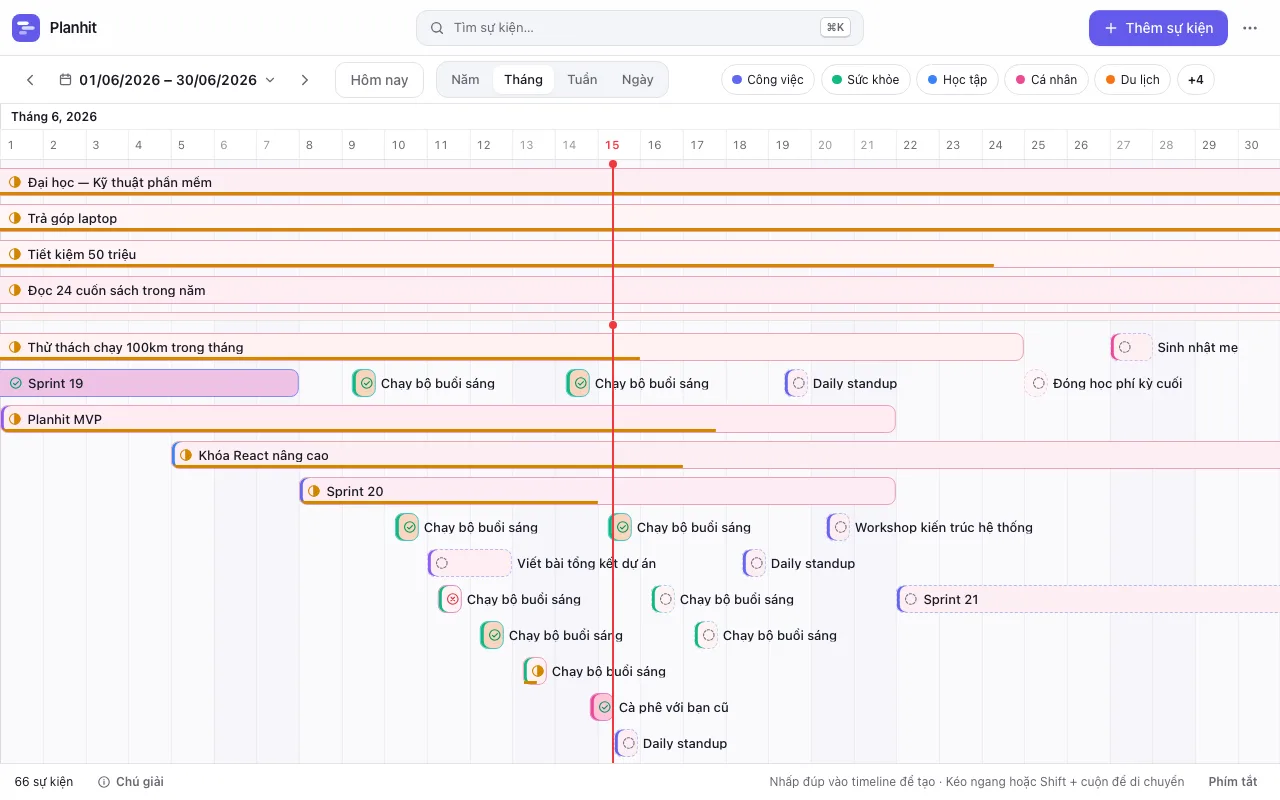Select day 8 in the date header
This screenshot has height=800, width=1280.
point(310,145)
